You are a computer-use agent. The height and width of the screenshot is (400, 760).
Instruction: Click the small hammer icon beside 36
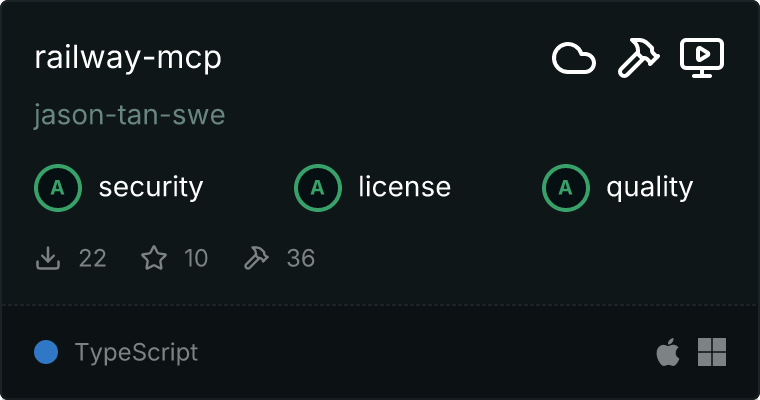pos(256,258)
